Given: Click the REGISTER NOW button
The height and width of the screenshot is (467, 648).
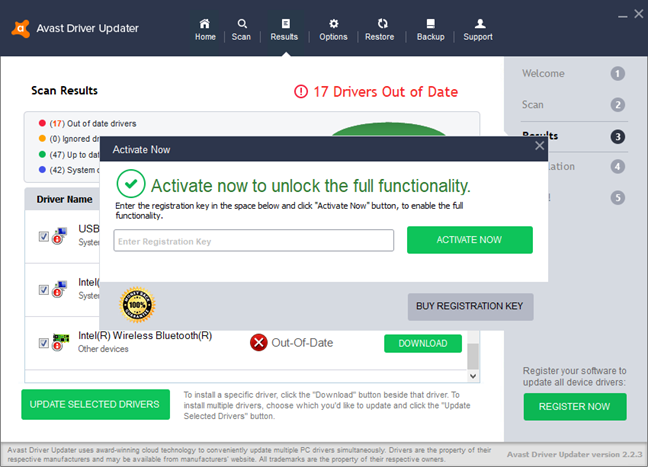Looking at the screenshot, I should pyautogui.click(x=575, y=407).
